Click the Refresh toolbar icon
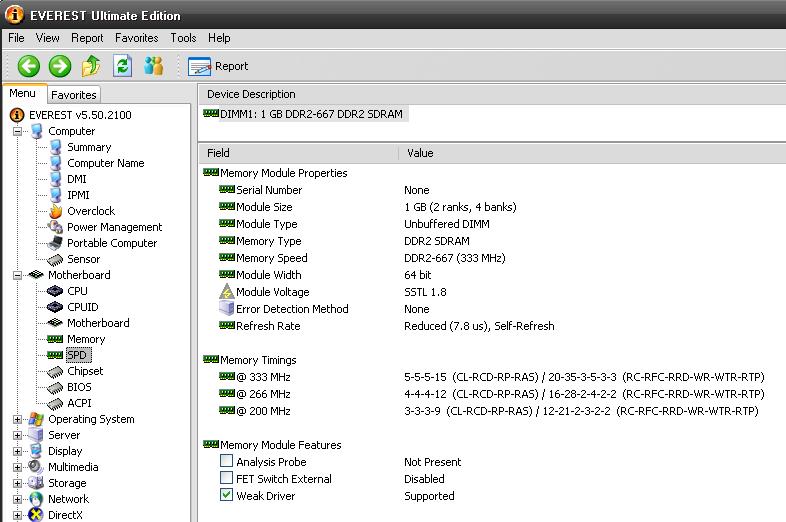The width and height of the screenshot is (786, 522). (122, 66)
